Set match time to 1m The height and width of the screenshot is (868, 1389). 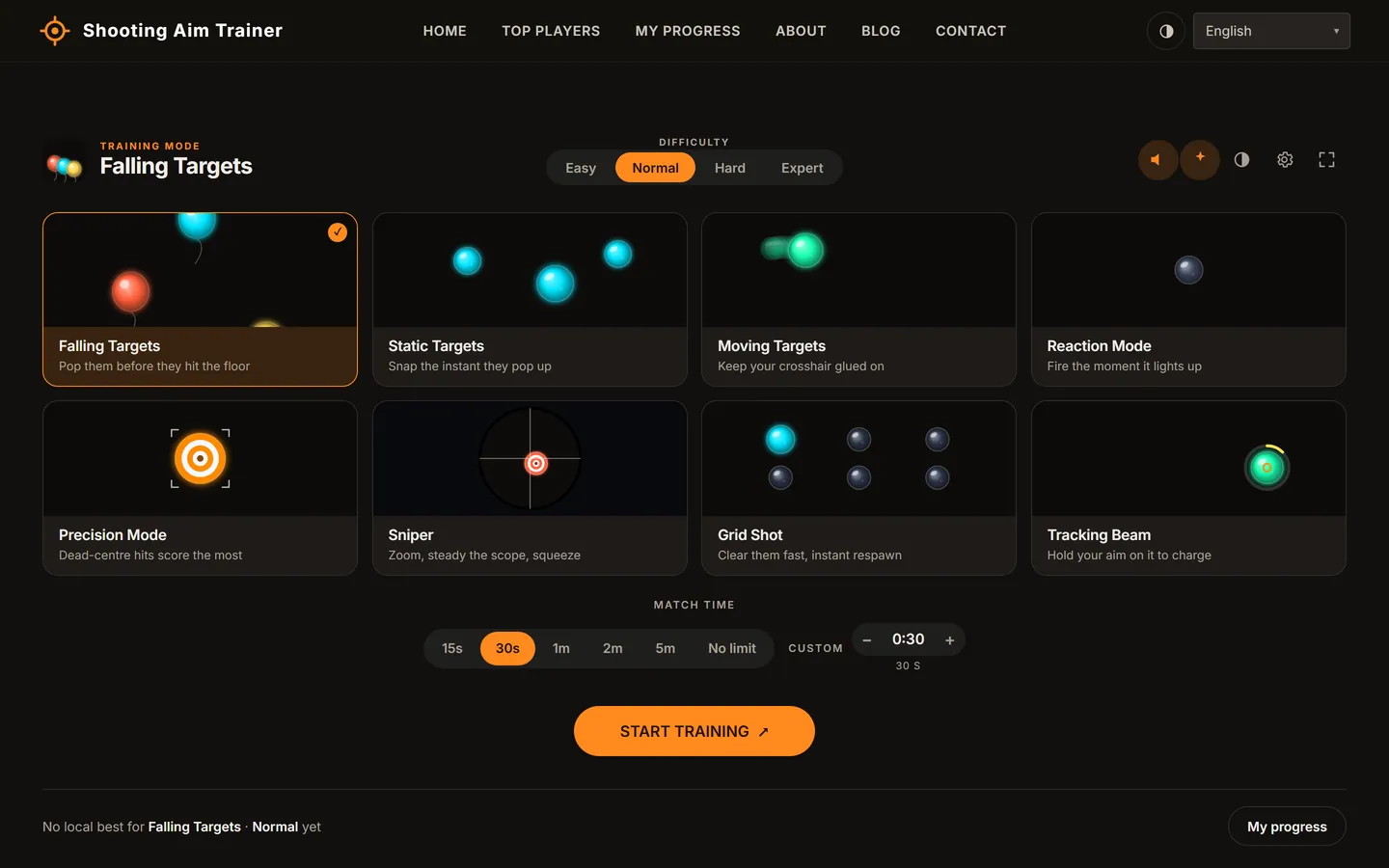click(561, 649)
